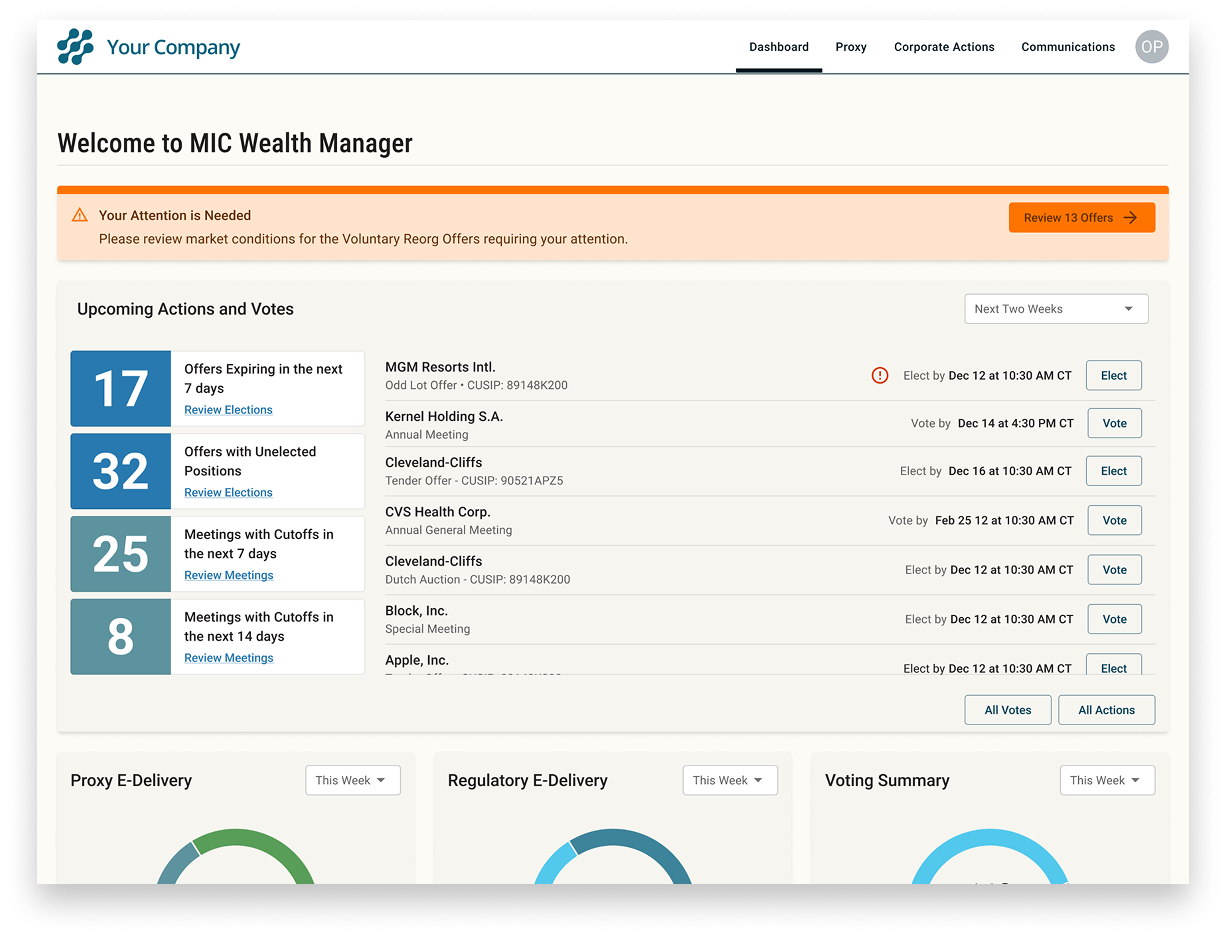This screenshot has height=936, width=1225.
Task: Click the 8 meetings cutoff tile
Action: (x=121, y=637)
